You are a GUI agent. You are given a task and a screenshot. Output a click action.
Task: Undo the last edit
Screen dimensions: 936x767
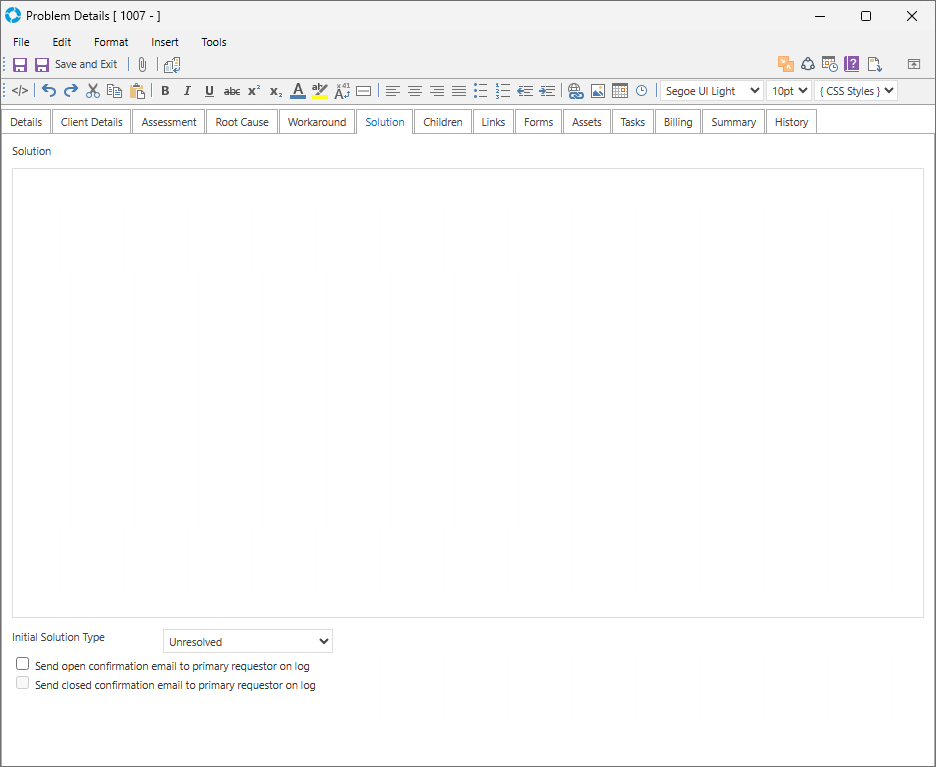(x=48, y=91)
